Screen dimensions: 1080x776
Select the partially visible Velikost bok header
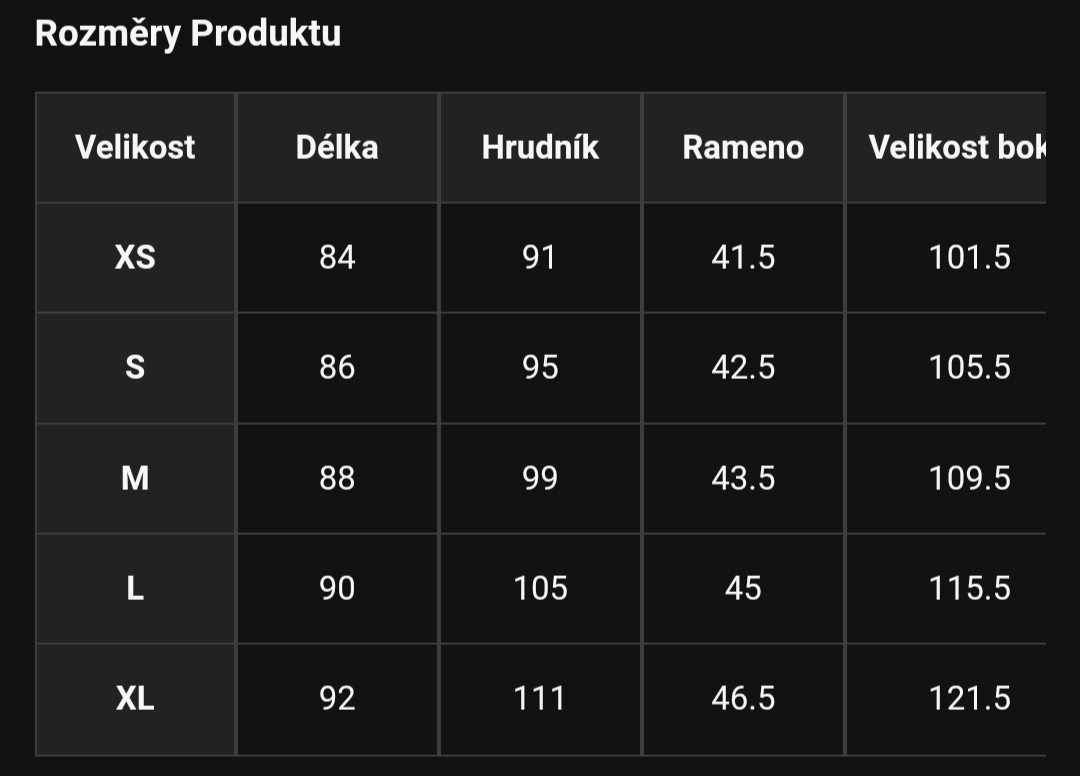coord(946,147)
